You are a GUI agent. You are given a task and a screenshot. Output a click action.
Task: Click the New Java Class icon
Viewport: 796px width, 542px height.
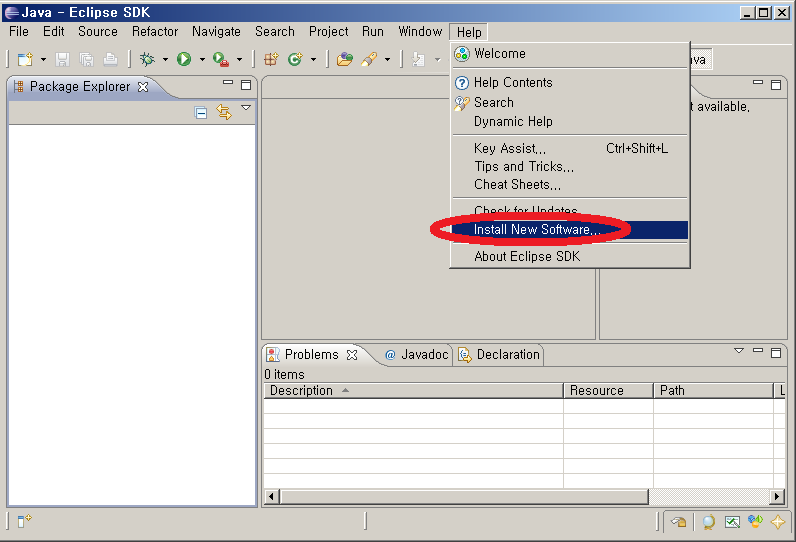click(295, 59)
